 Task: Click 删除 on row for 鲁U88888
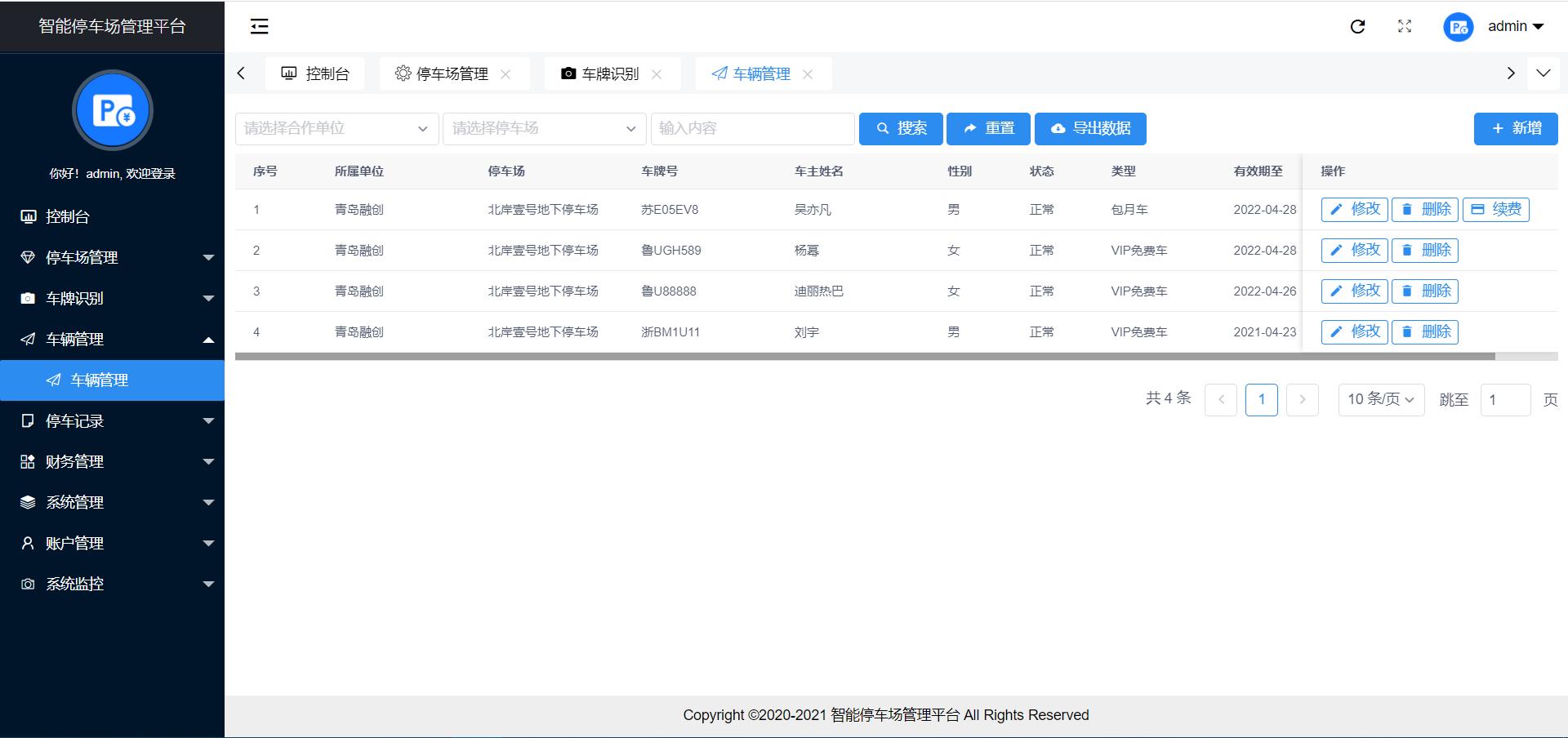[x=1424, y=291]
